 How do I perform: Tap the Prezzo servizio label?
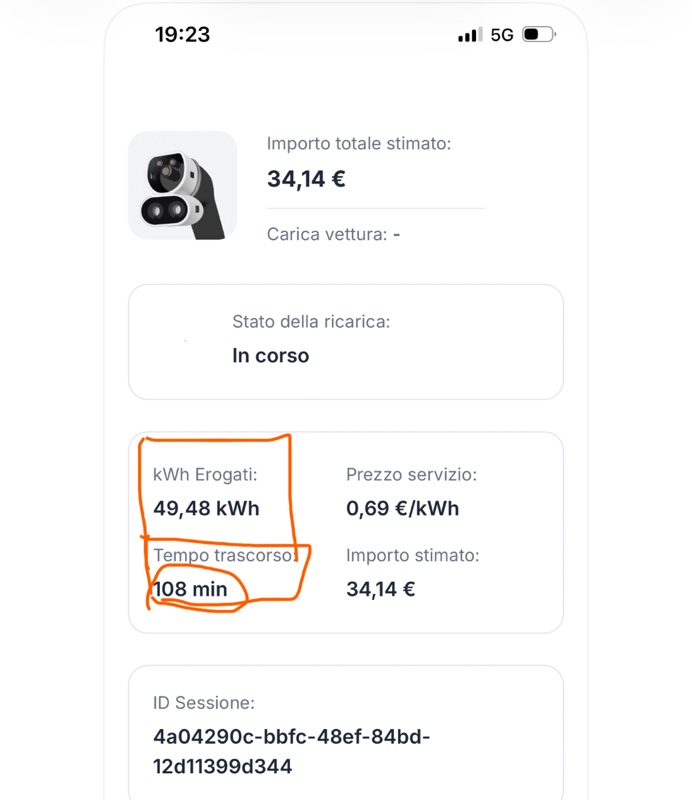pos(411,474)
